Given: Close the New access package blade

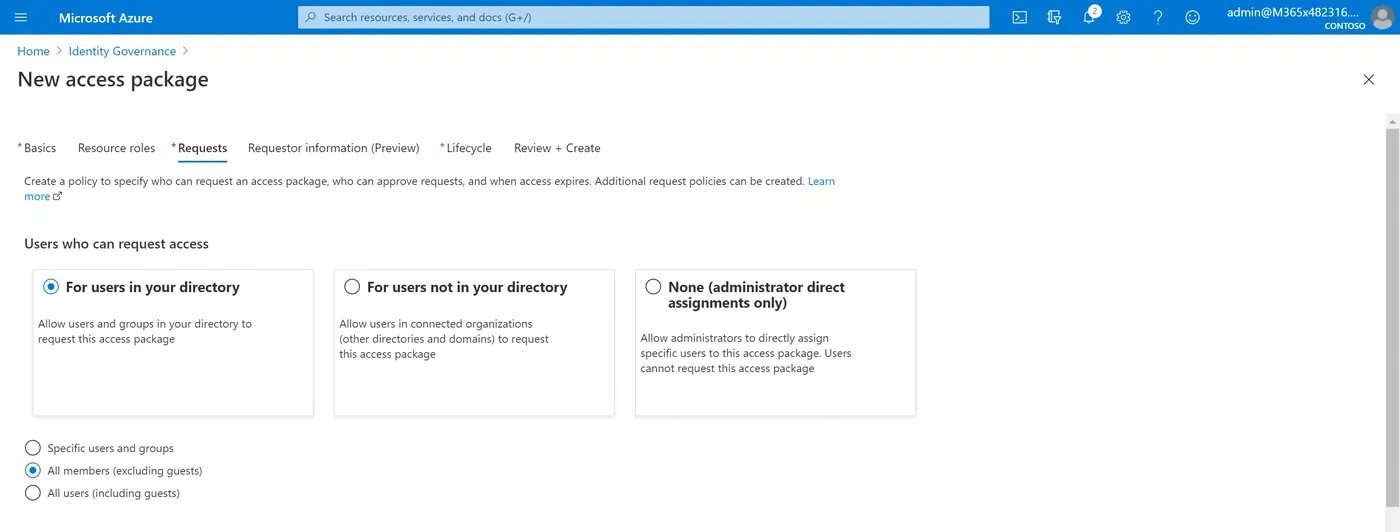Looking at the screenshot, I should click(1369, 80).
